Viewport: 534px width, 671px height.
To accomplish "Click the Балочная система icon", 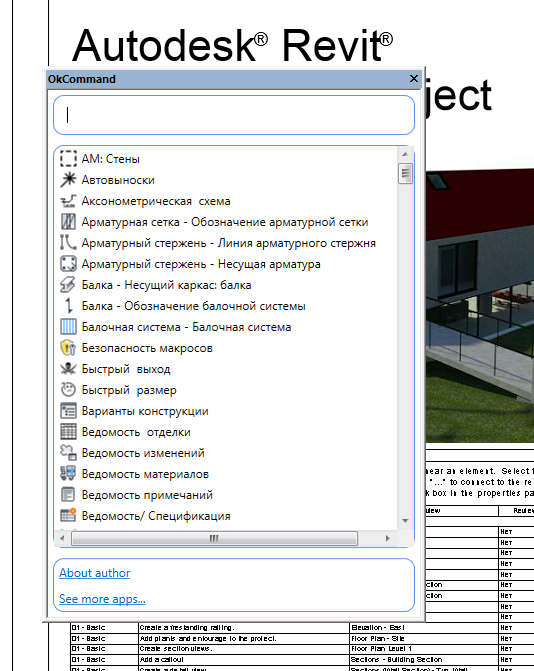I will (68, 327).
